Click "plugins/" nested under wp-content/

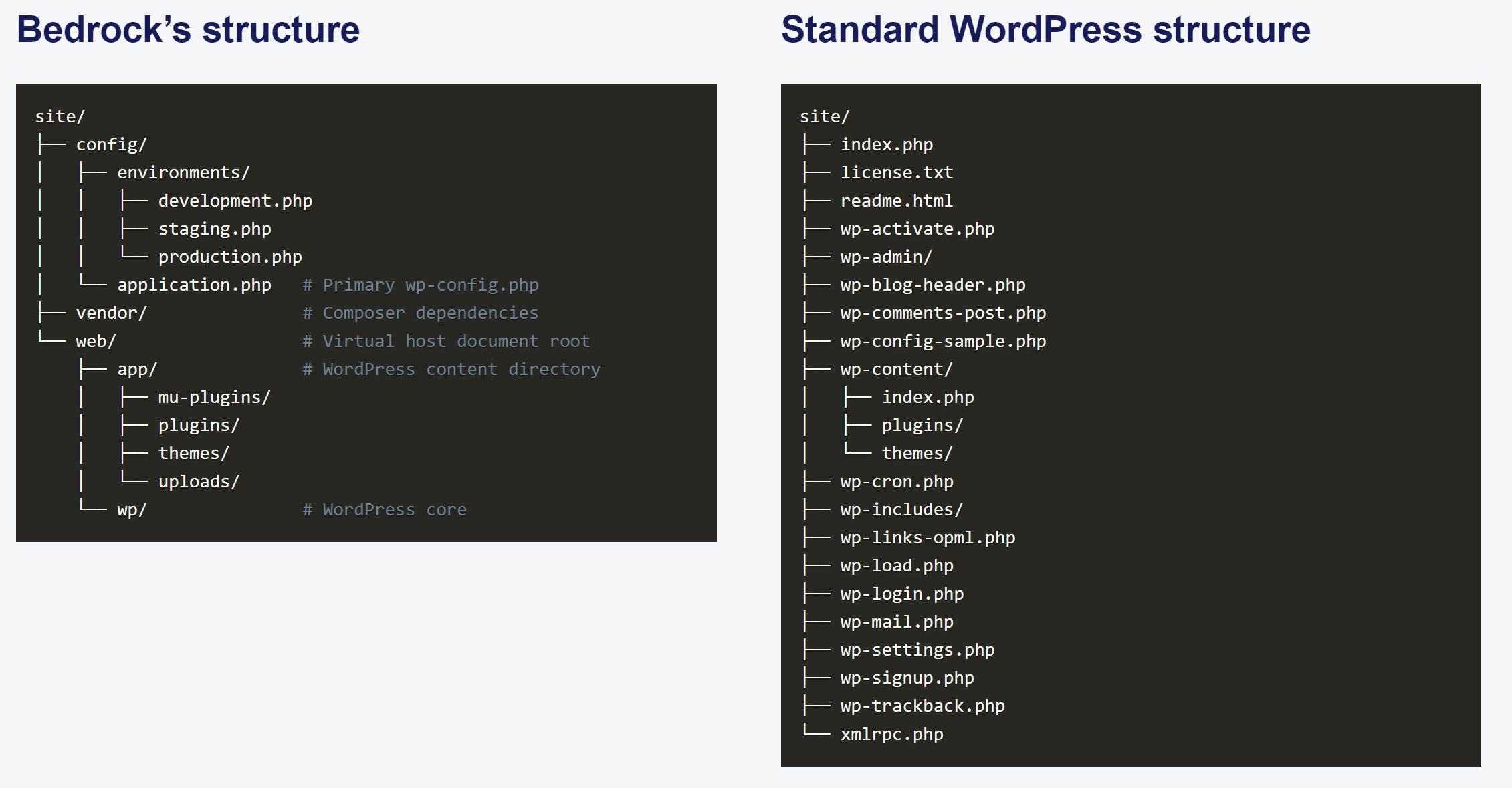click(923, 425)
